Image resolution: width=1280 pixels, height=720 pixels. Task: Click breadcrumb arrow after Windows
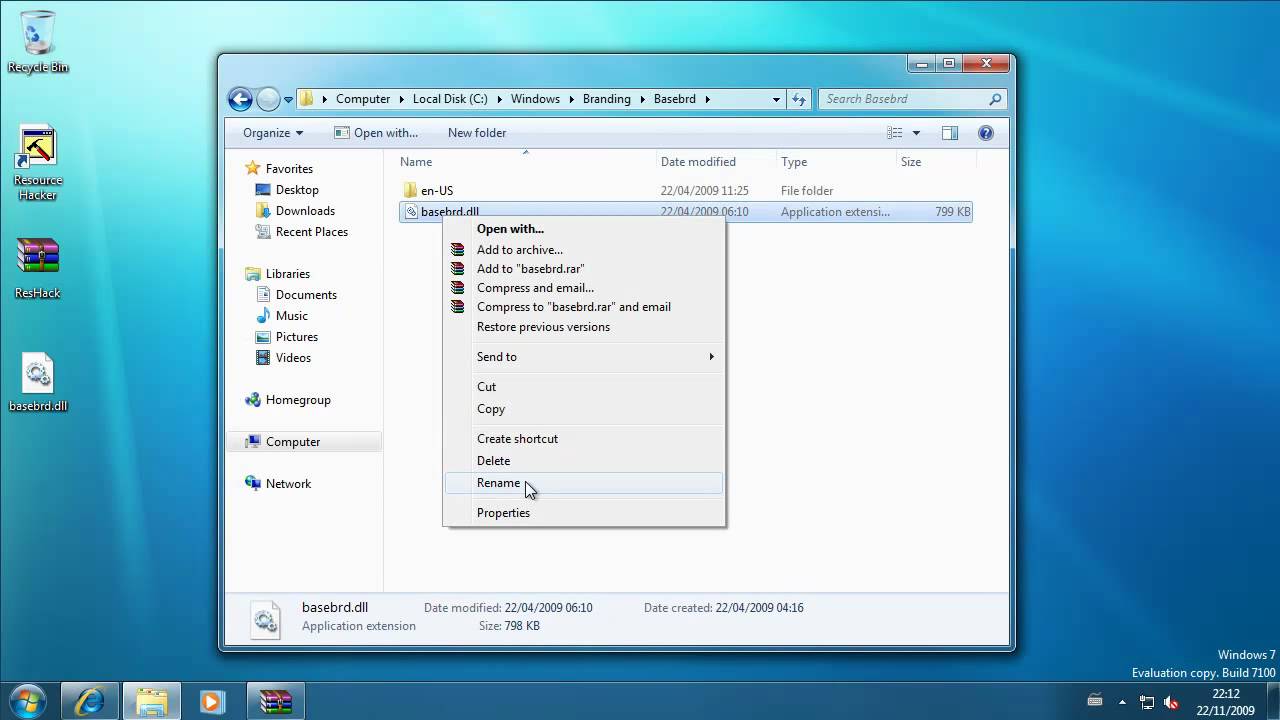(571, 99)
